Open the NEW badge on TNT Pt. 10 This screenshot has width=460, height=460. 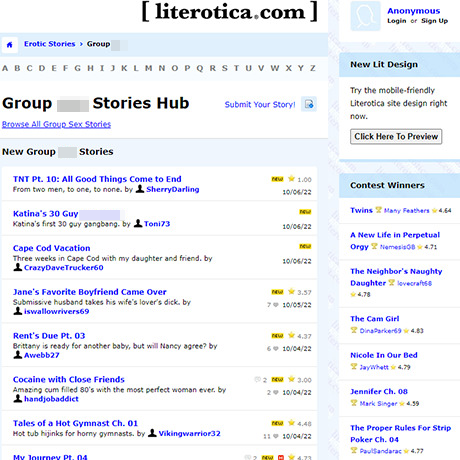(277, 179)
